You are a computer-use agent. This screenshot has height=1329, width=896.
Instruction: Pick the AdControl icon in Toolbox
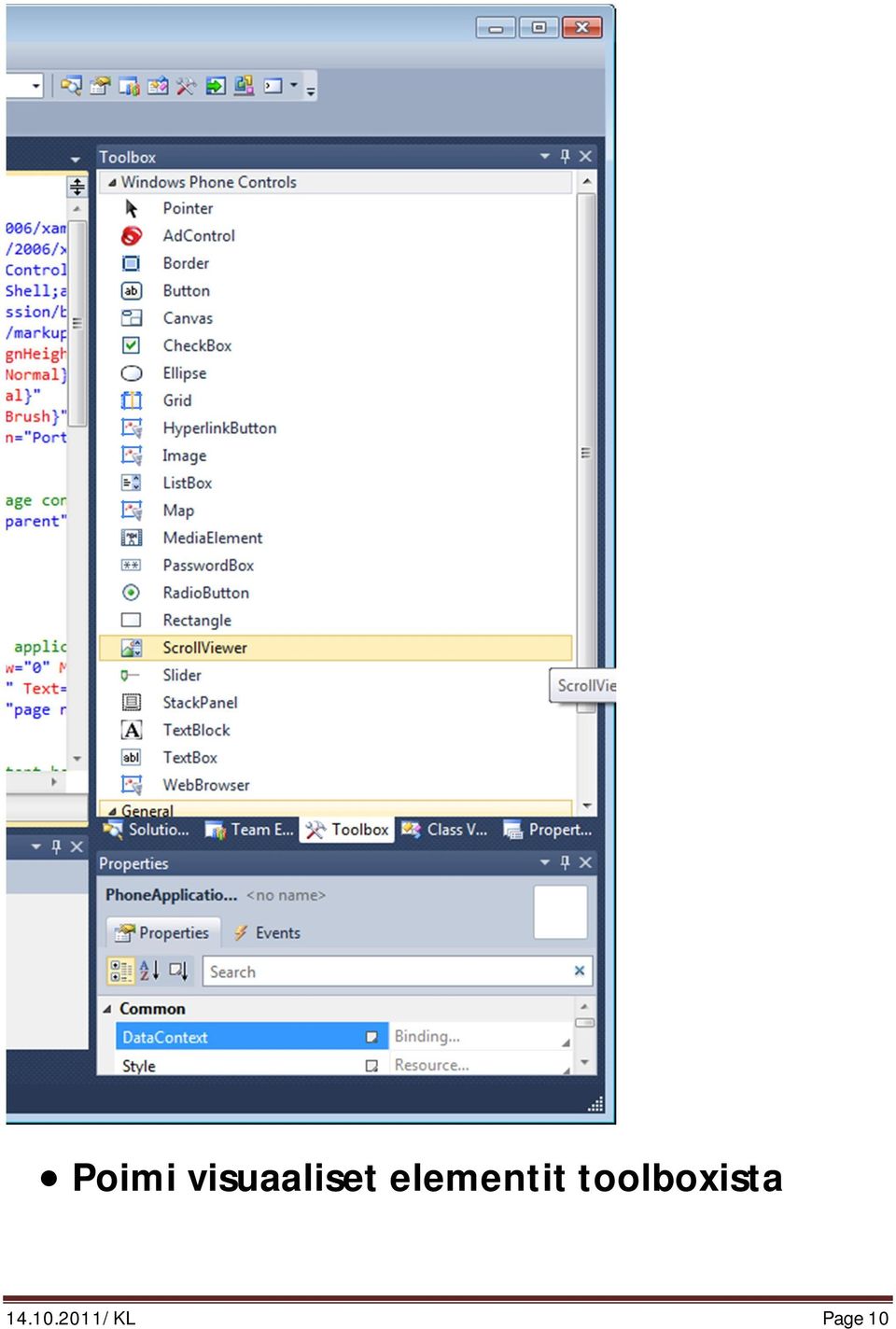click(132, 236)
